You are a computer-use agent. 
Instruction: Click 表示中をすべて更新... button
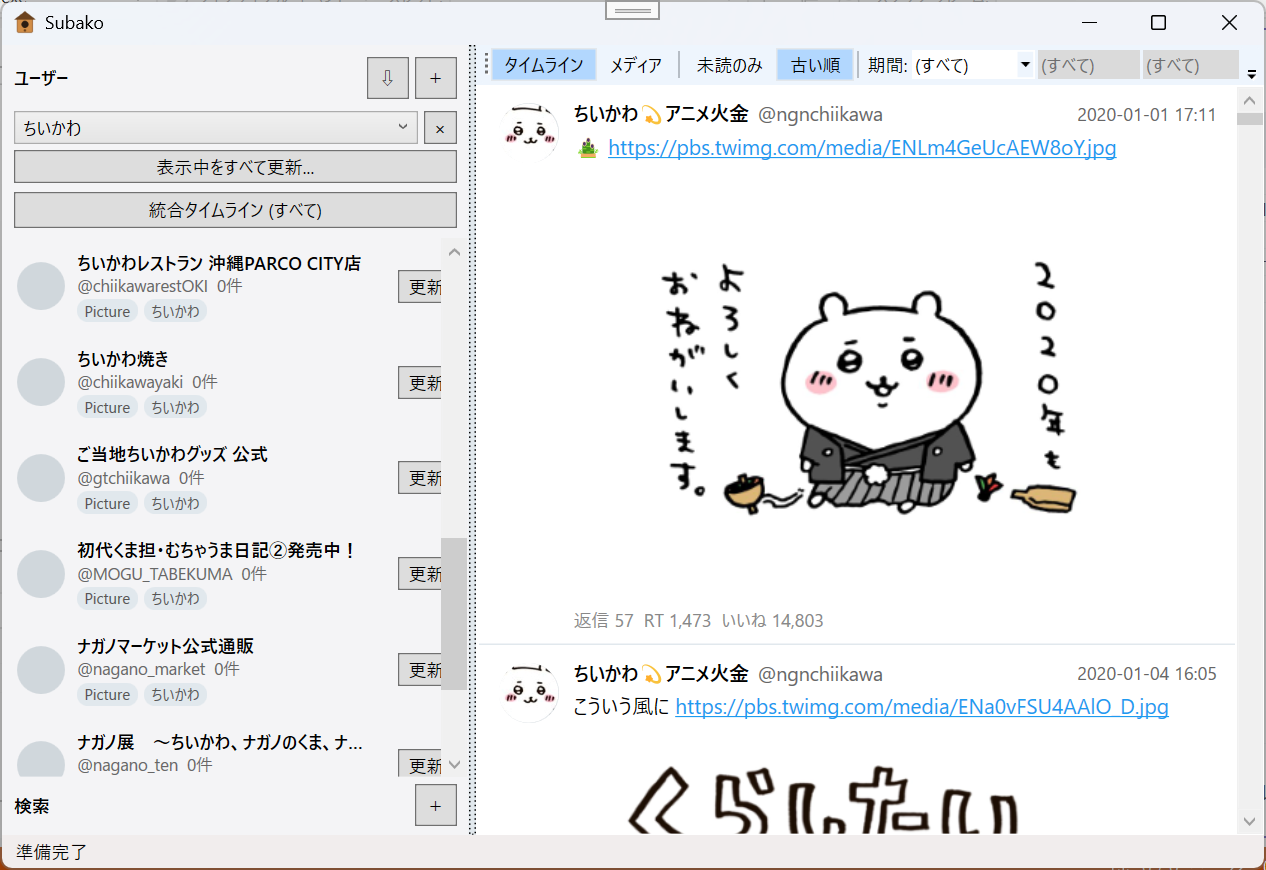click(235, 166)
